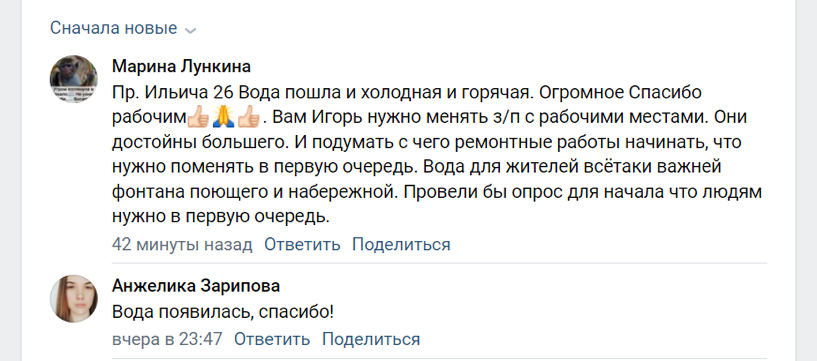Viewport: 817px width, 361px height.
Task: Open Марина Лункина's avatar picture
Action: tap(73, 79)
